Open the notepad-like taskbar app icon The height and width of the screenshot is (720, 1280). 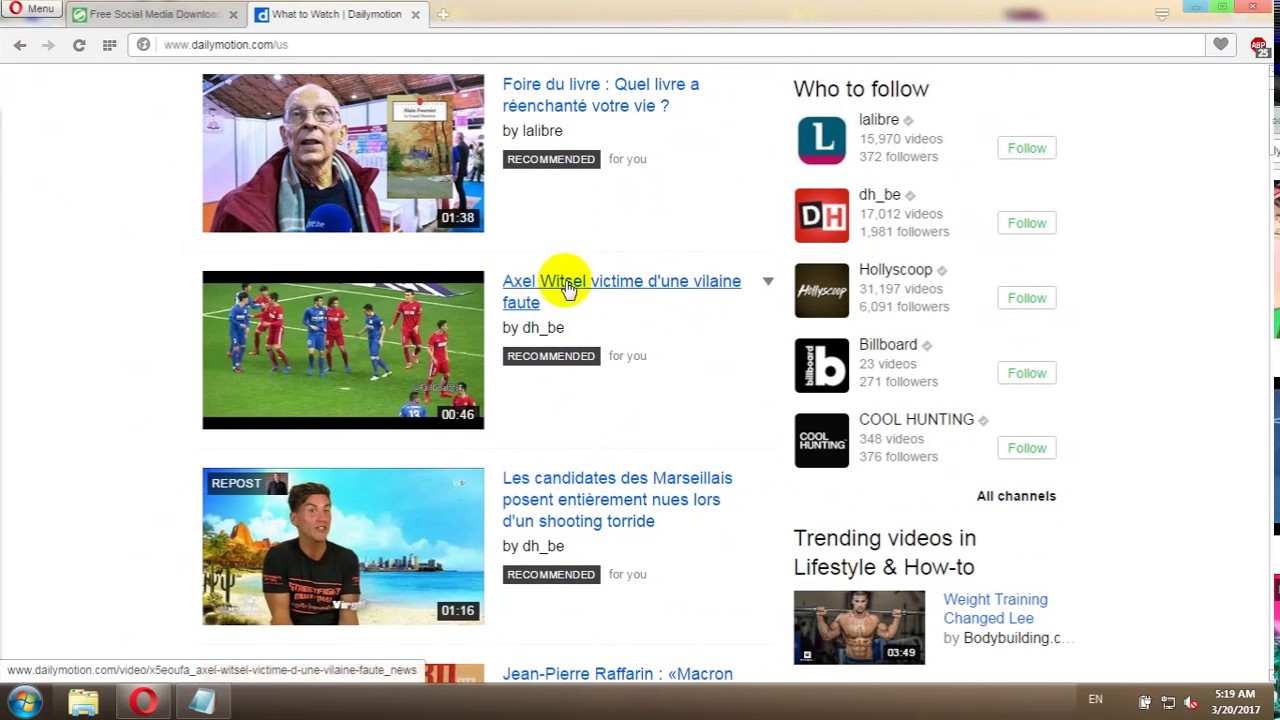click(203, 702)
